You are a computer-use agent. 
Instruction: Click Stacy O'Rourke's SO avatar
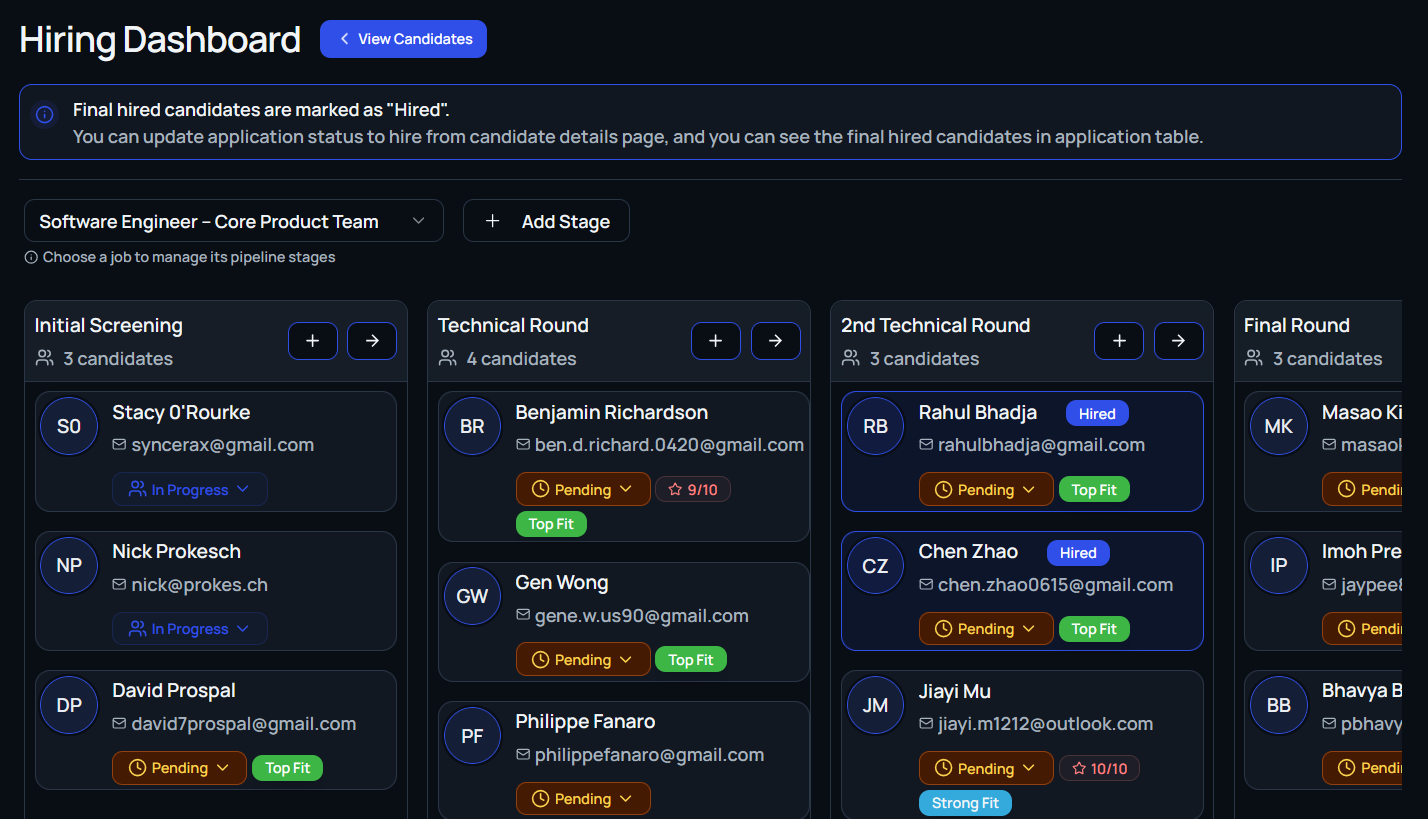tap(69, 427)
